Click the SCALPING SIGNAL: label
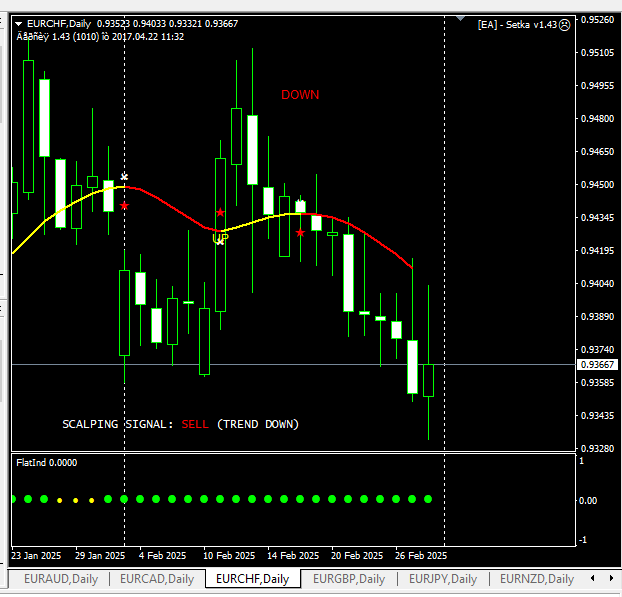Viewport: 622px width, 597px height. 118,424
